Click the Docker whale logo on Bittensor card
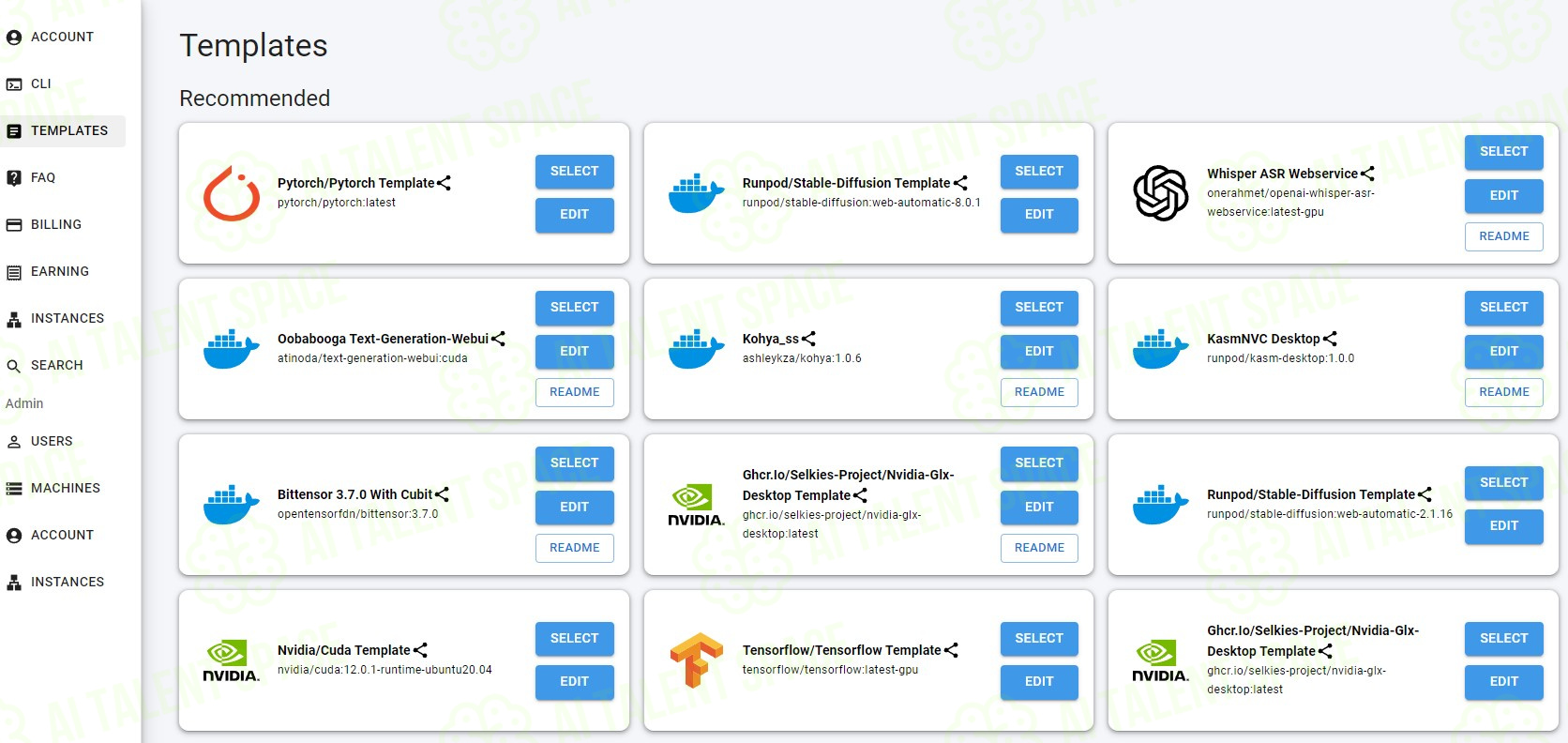This screenshot has height=743, width=1568. point(232,505)
